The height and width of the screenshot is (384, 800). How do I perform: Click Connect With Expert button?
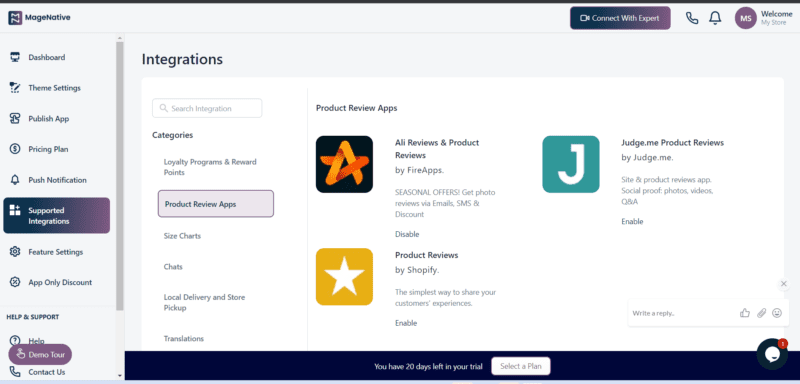[x=620, y=18]
